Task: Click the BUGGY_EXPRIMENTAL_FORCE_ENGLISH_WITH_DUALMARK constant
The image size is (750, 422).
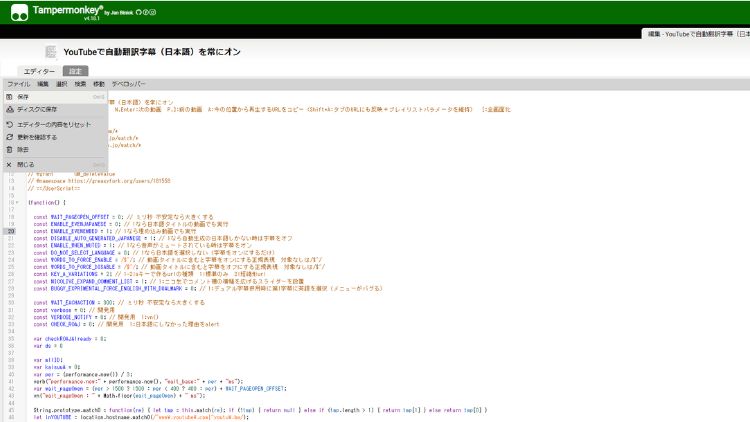Action: click(116, 289)
